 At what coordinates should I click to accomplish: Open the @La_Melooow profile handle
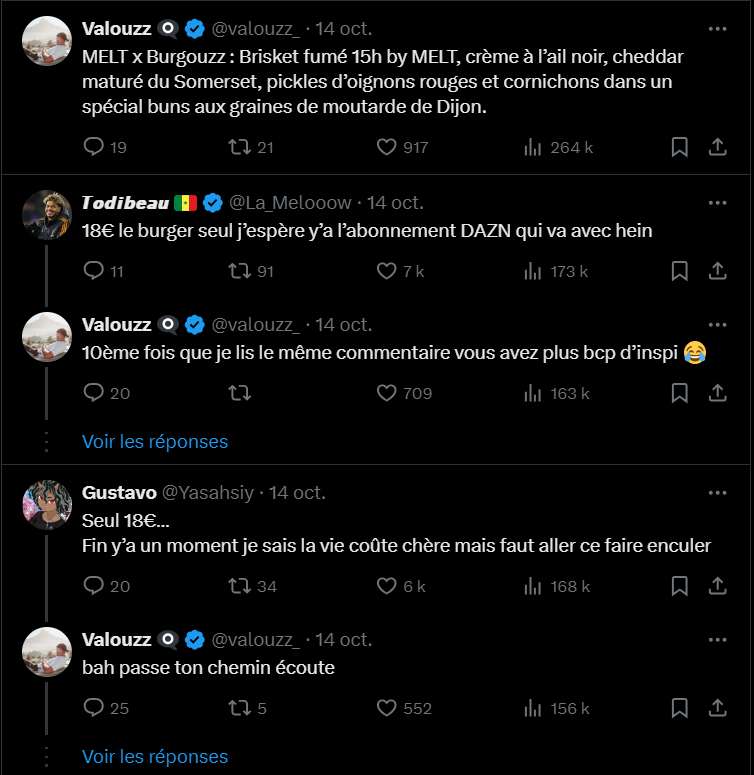(x=293, y=202)
